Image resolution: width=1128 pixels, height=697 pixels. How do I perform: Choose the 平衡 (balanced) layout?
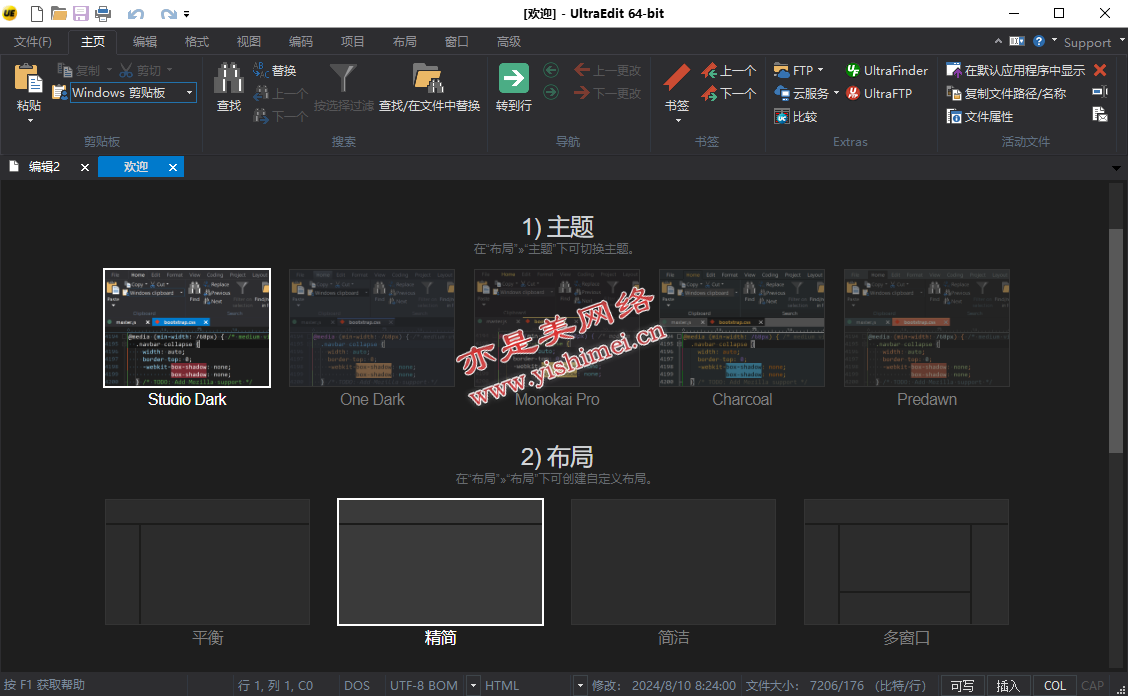coord(207,562)
